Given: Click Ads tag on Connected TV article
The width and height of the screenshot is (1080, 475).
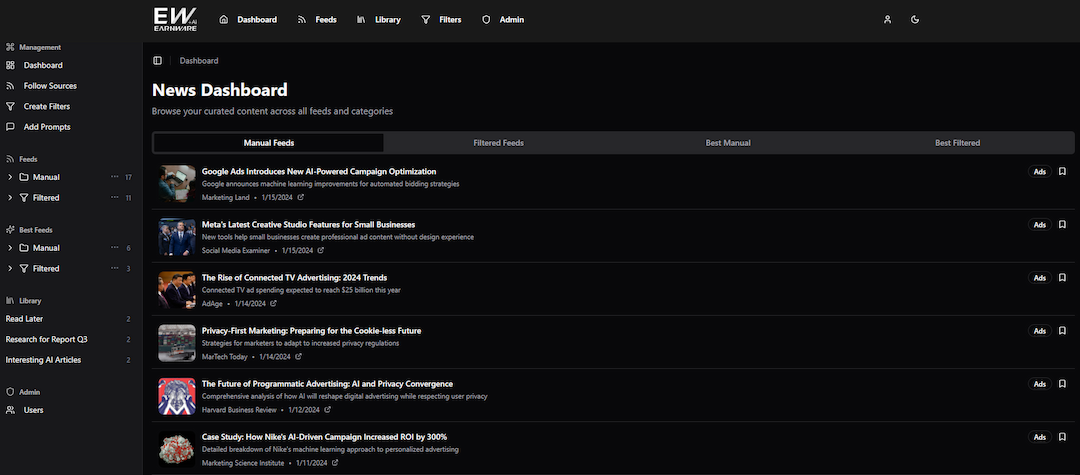Looking at the screenshot, I should (1039, 277).
